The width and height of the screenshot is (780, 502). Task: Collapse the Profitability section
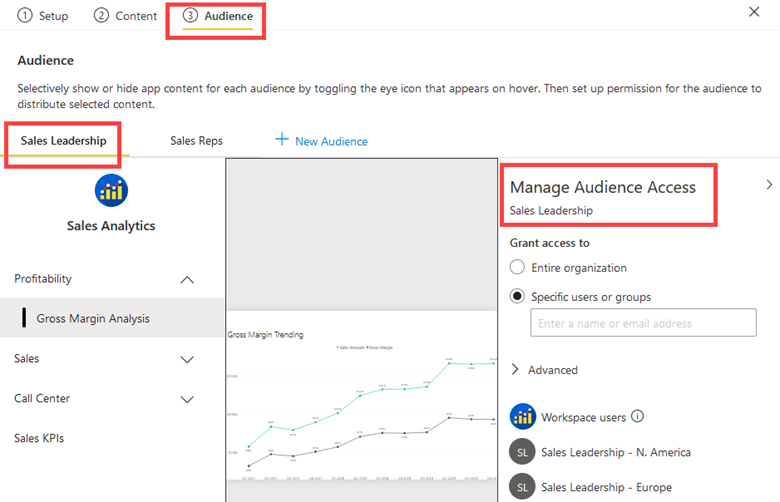187,280
